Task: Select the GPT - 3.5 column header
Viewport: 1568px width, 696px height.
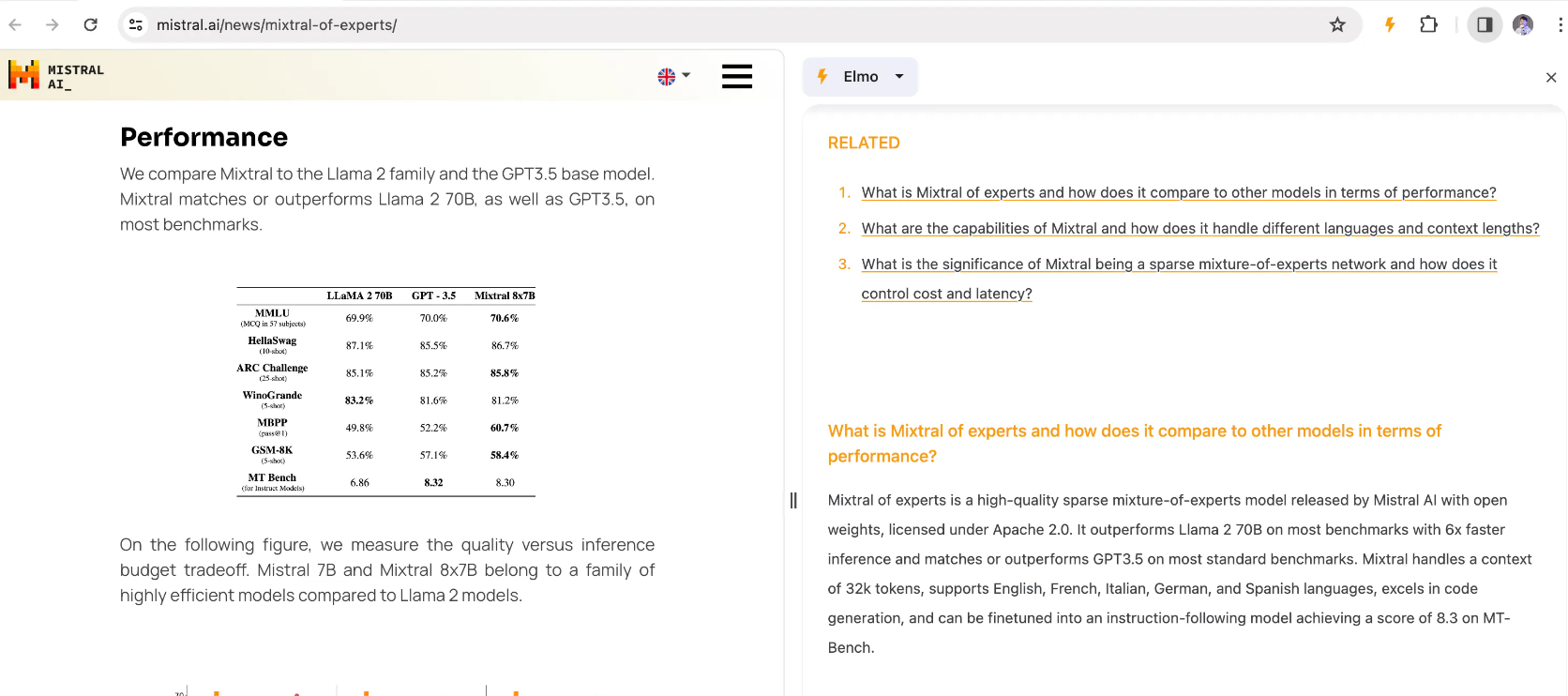Action: [433, 295]
